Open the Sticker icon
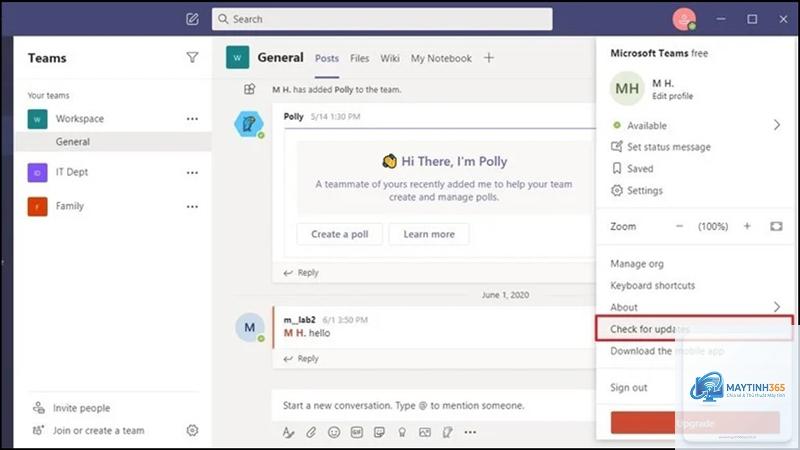Image resolution: width=800 pixels, height=450 pixels. pos(379,433)
